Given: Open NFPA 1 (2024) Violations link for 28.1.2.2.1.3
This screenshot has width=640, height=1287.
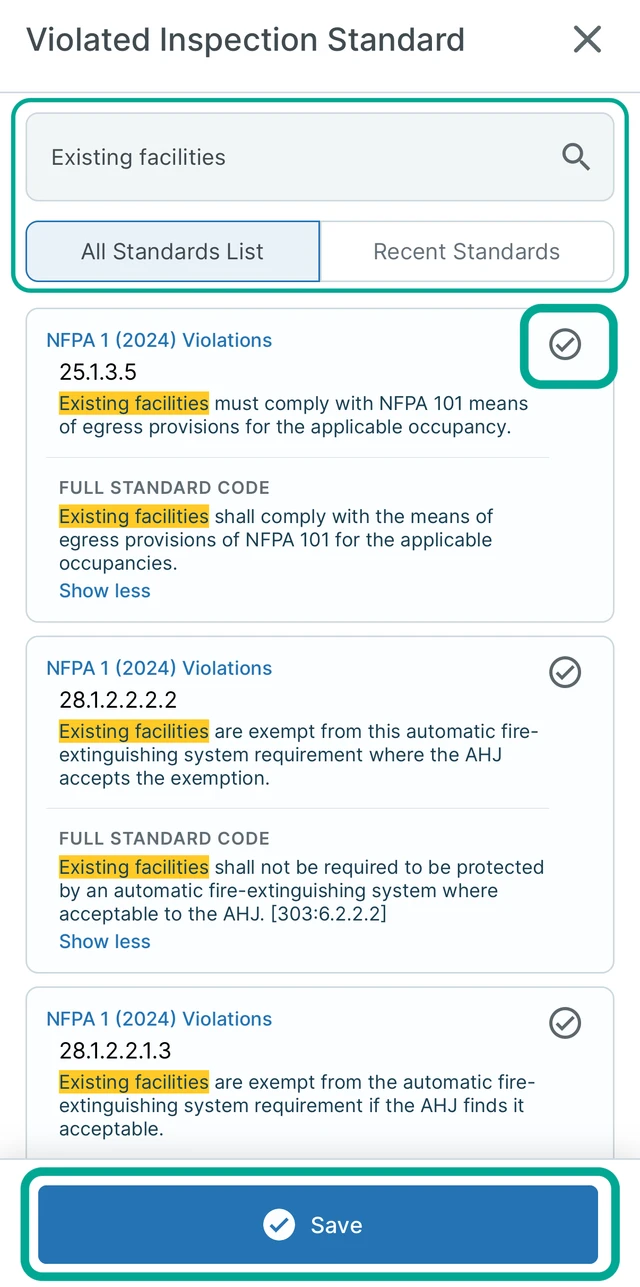Looking at the screenshot, I should (x=159, y=1019).
